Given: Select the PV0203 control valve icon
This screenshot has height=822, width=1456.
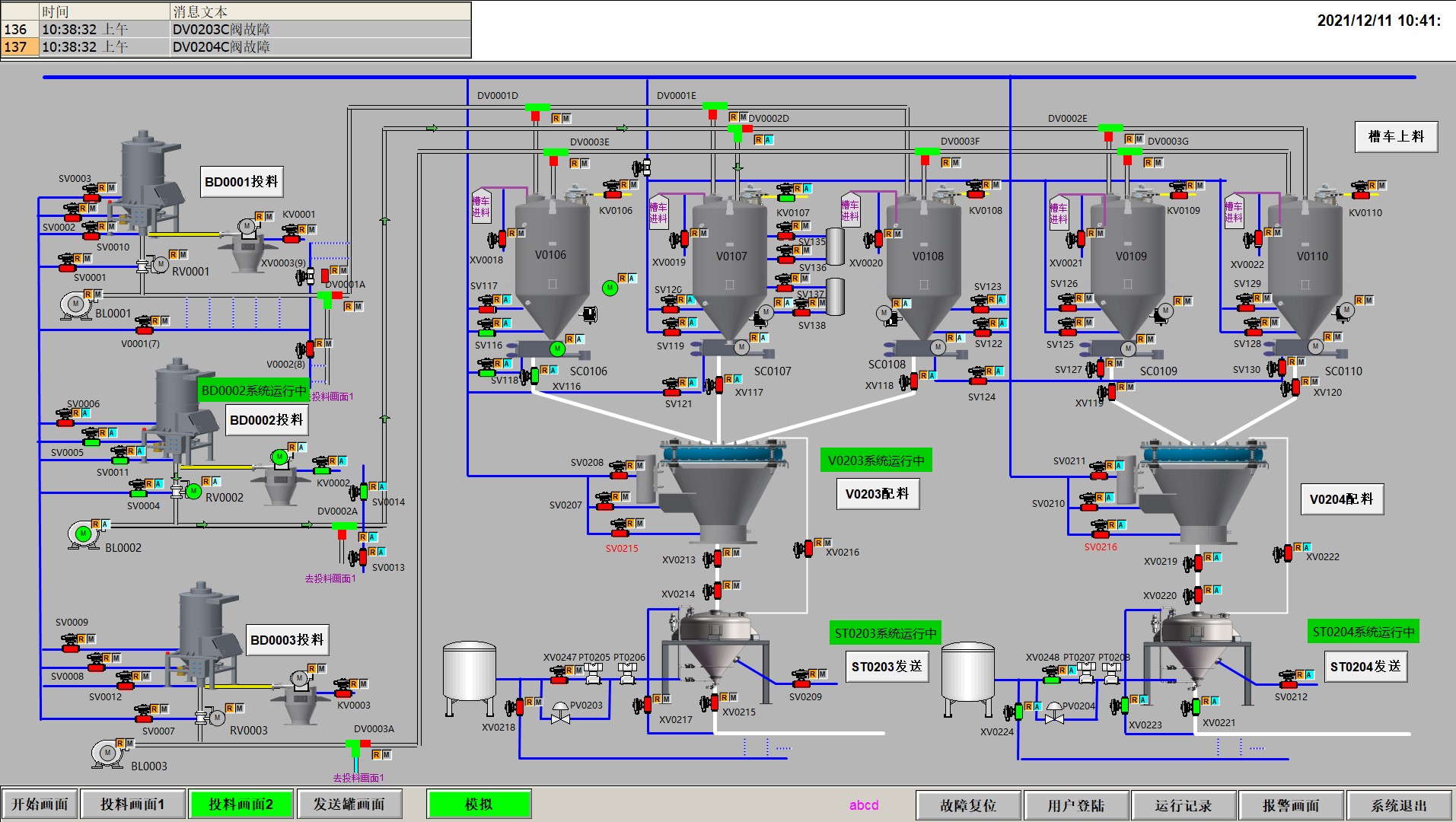Looking at the screenshot, I should click(x=560, y=713).
